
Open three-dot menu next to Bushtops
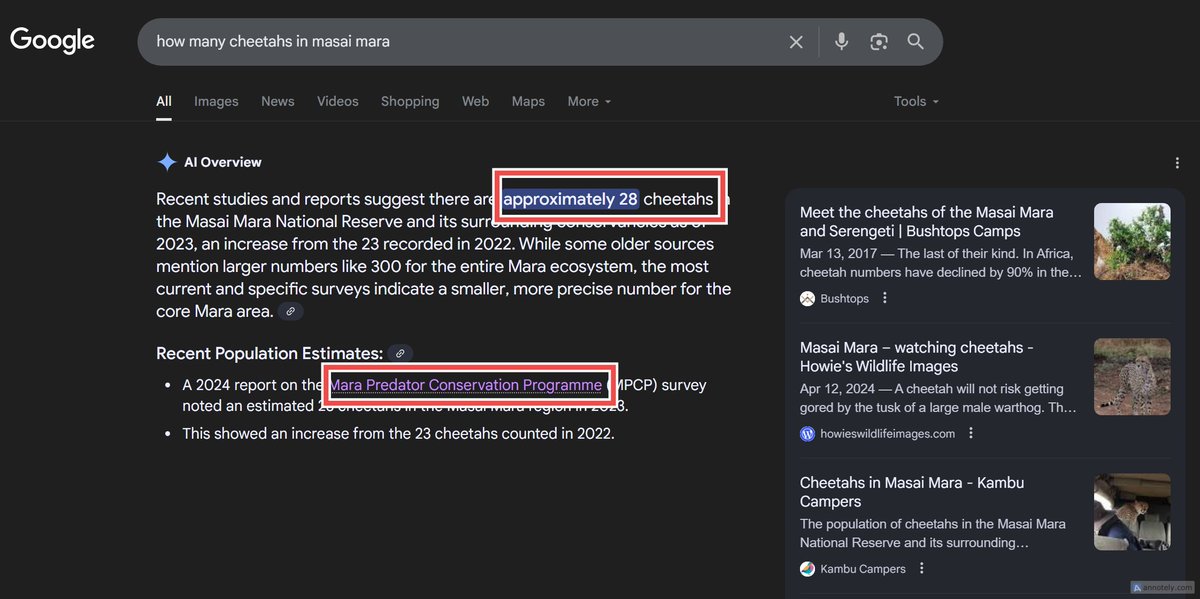click(885, 298)
